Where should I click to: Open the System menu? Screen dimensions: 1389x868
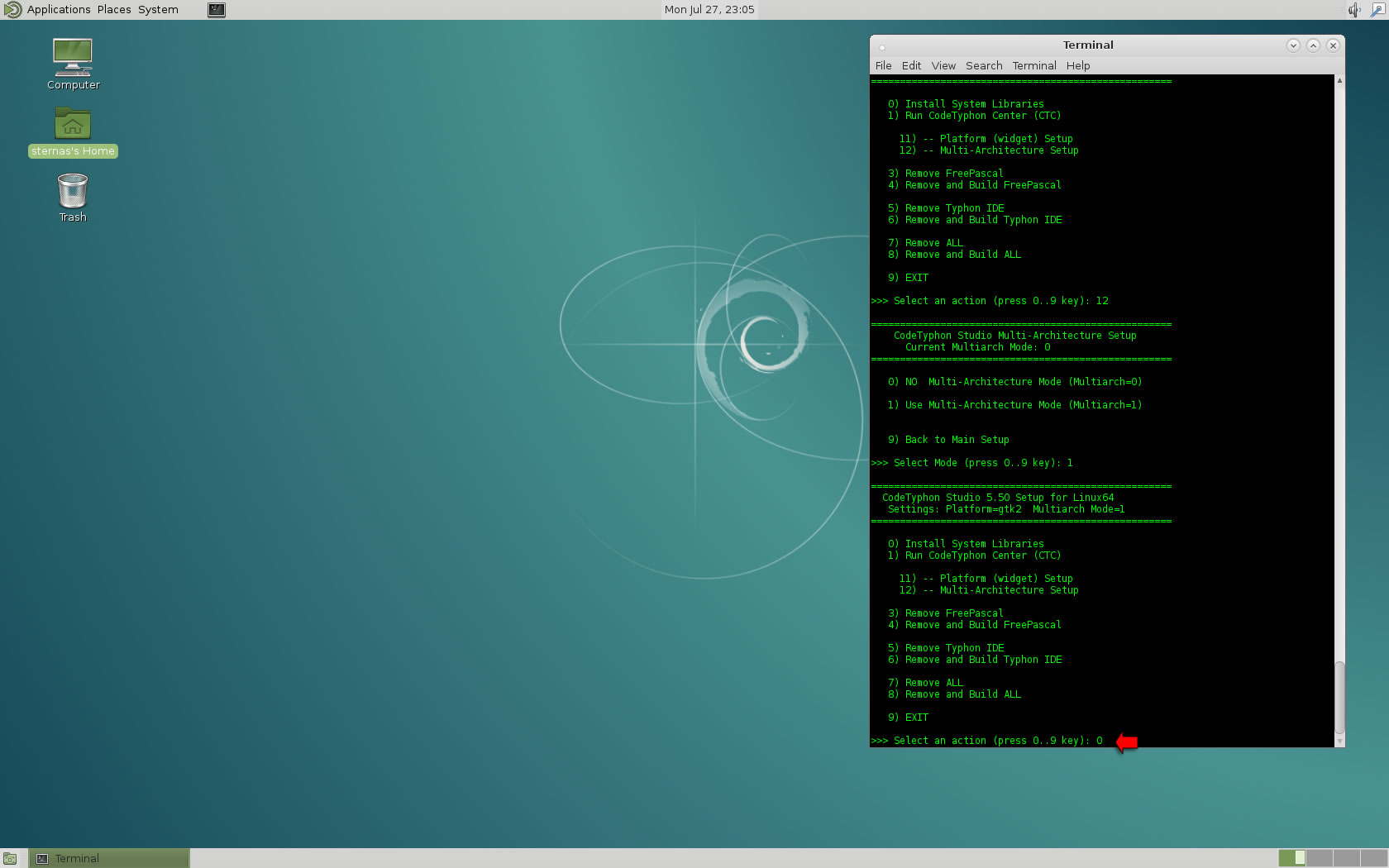158,10
